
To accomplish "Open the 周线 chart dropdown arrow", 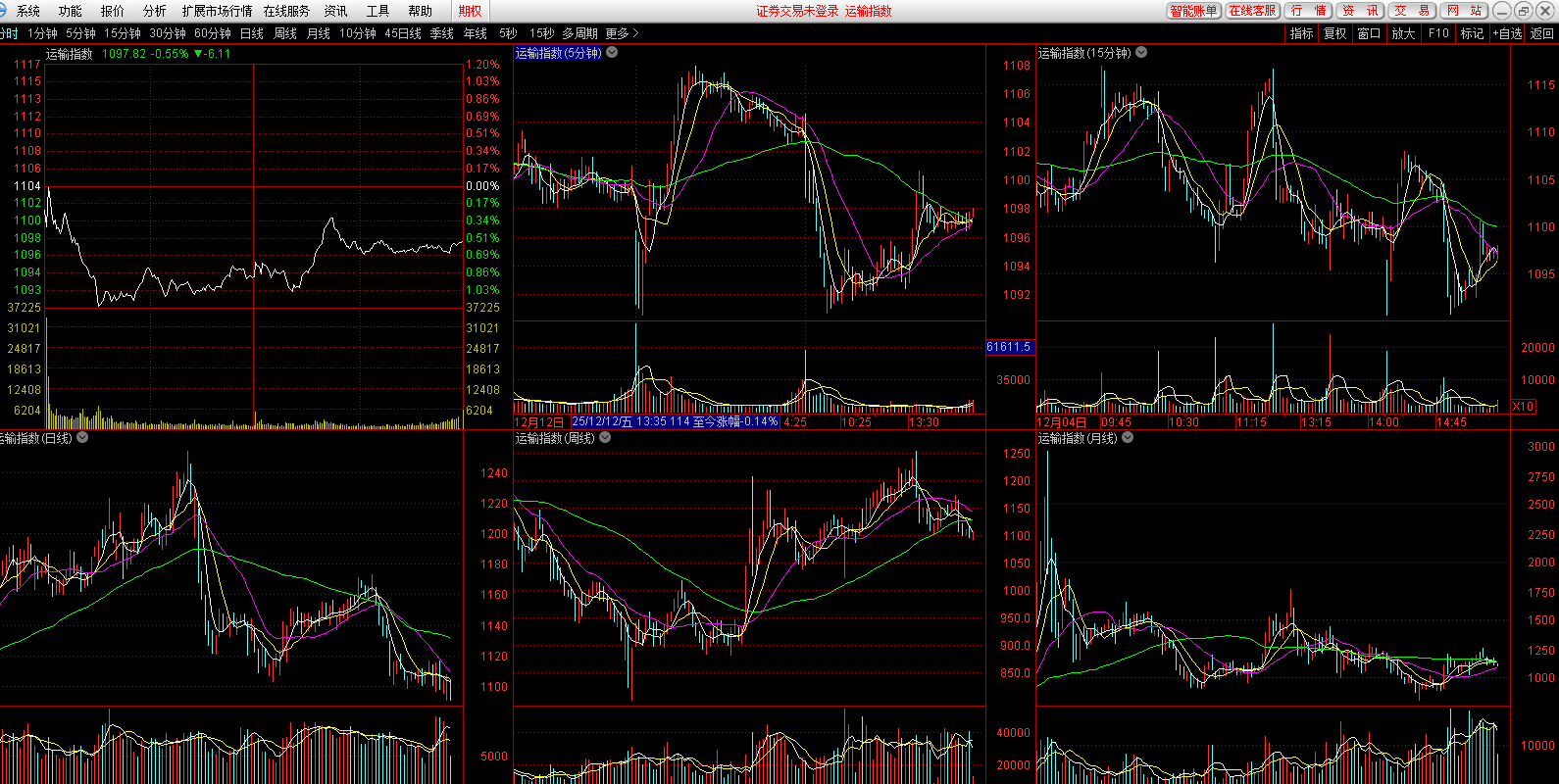I will click(605, 438).
